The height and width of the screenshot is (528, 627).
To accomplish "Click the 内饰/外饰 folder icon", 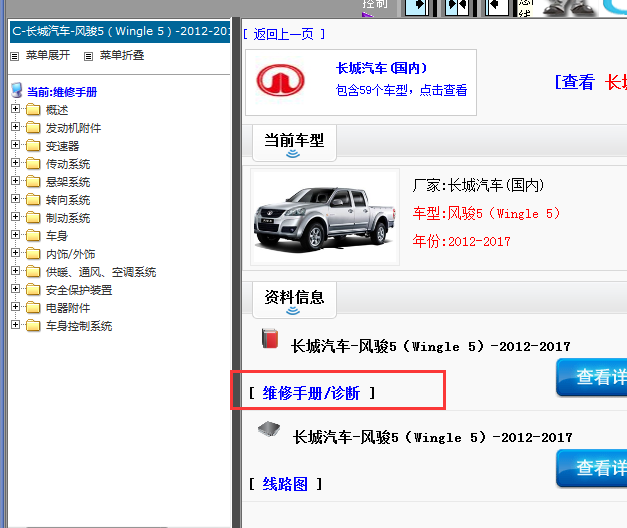I will coord(33,253).
